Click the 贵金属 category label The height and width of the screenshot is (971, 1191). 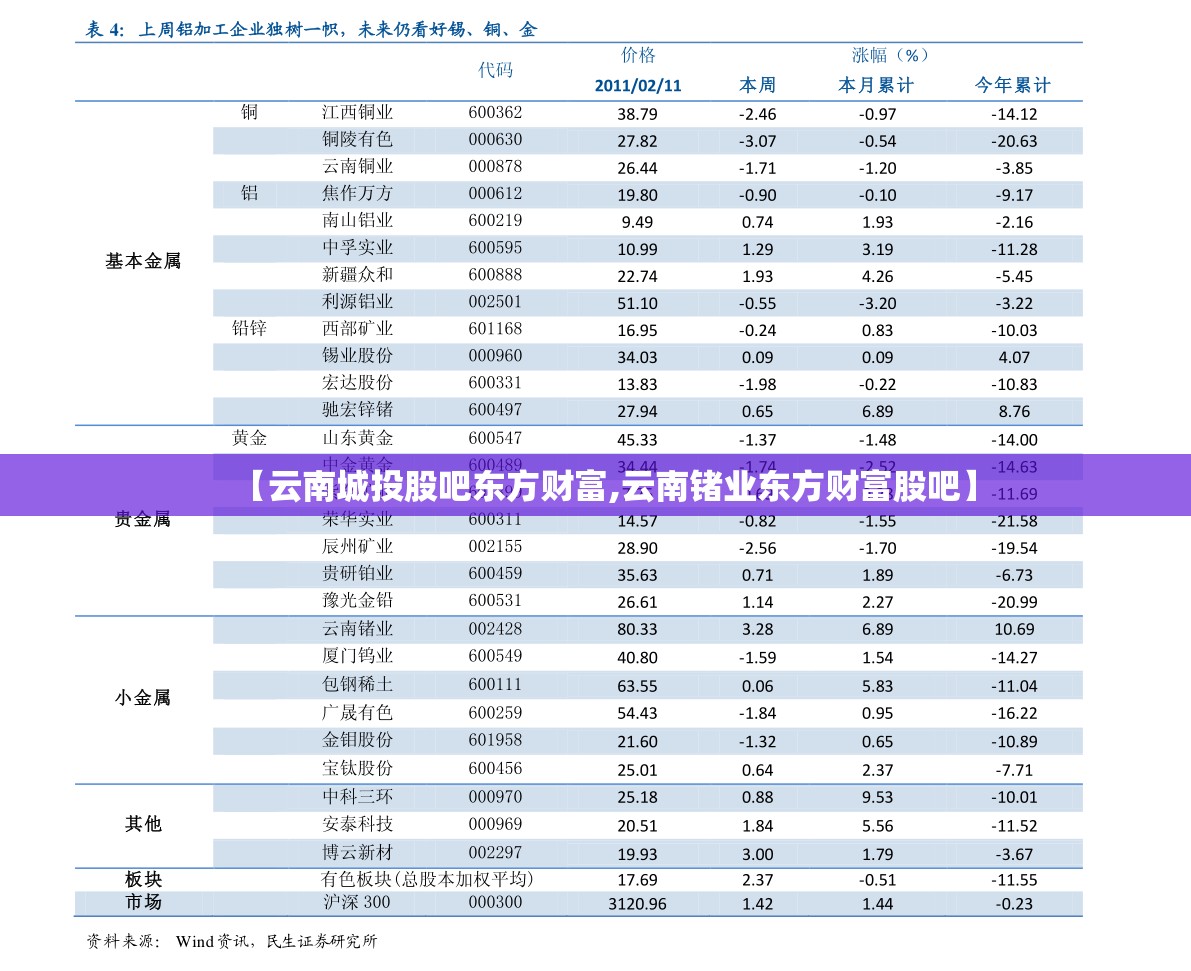[x=143, y=520]
